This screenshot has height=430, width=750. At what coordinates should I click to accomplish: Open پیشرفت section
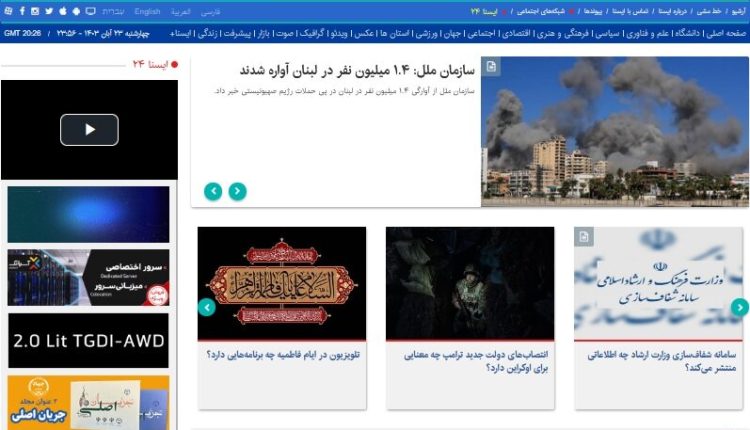tap(237, 33)
